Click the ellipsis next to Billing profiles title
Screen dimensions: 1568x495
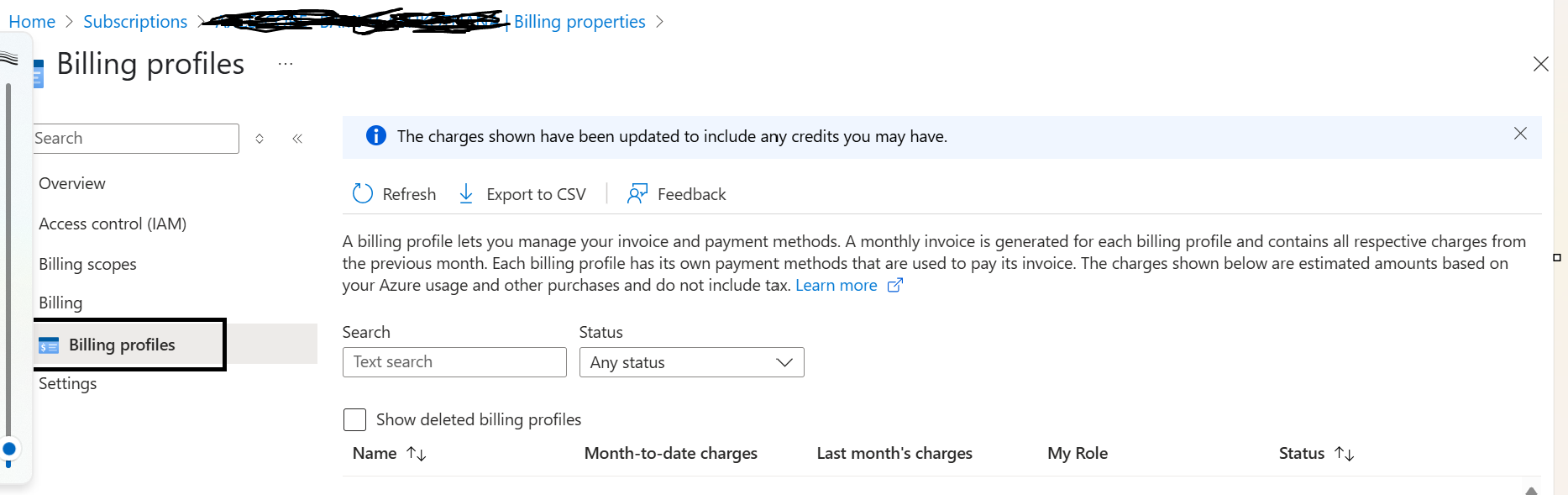pyautogui.click(x=285, y=63)
